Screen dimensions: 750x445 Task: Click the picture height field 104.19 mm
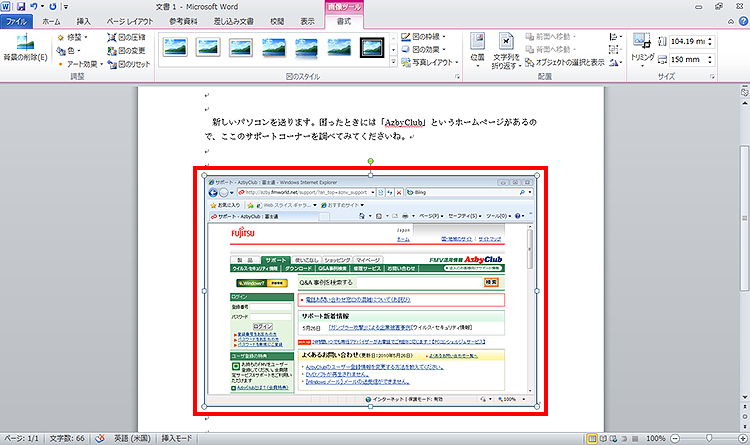(x=687, y=42)
